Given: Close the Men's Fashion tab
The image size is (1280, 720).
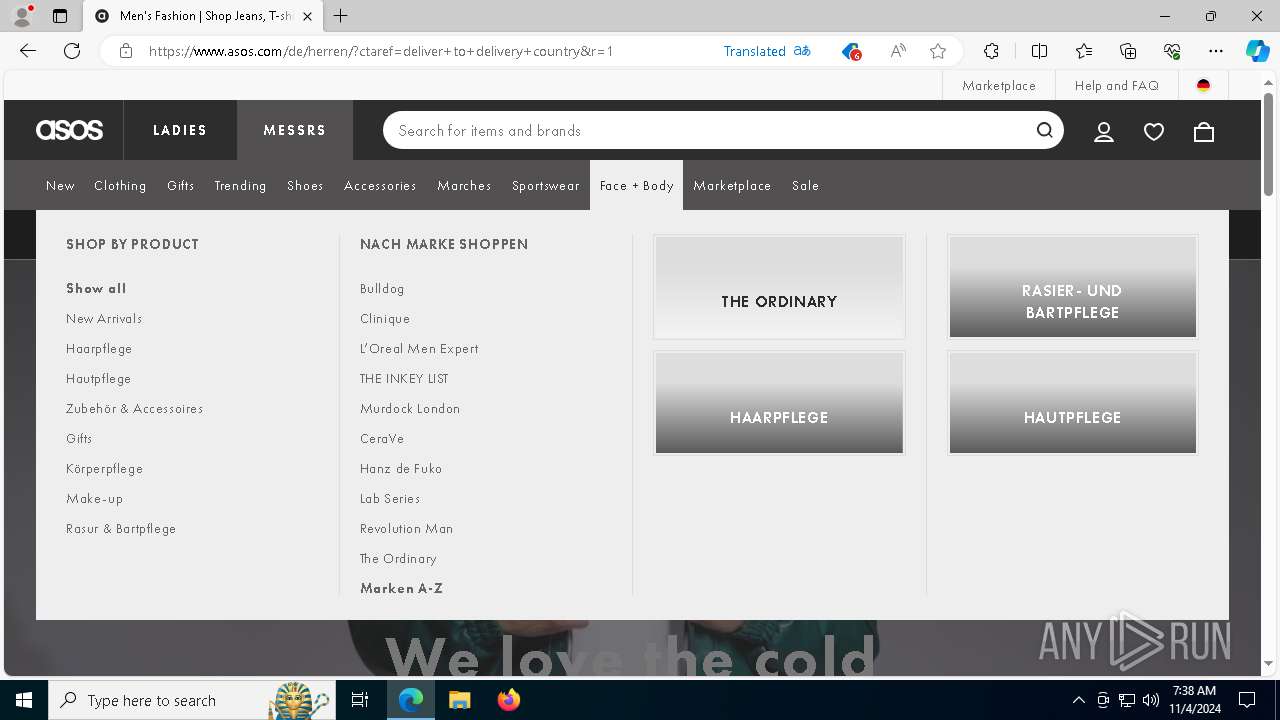Looking at the screenshot, I should 307,16.
